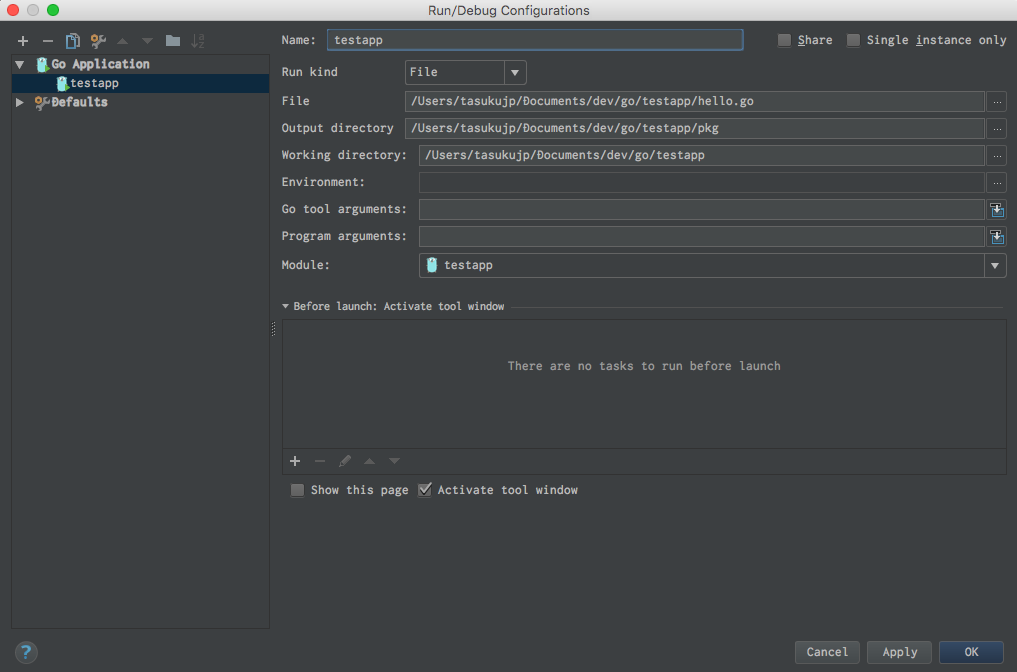1017x672 pixels.
Task: Click the Output directory field
Action: 695,128
